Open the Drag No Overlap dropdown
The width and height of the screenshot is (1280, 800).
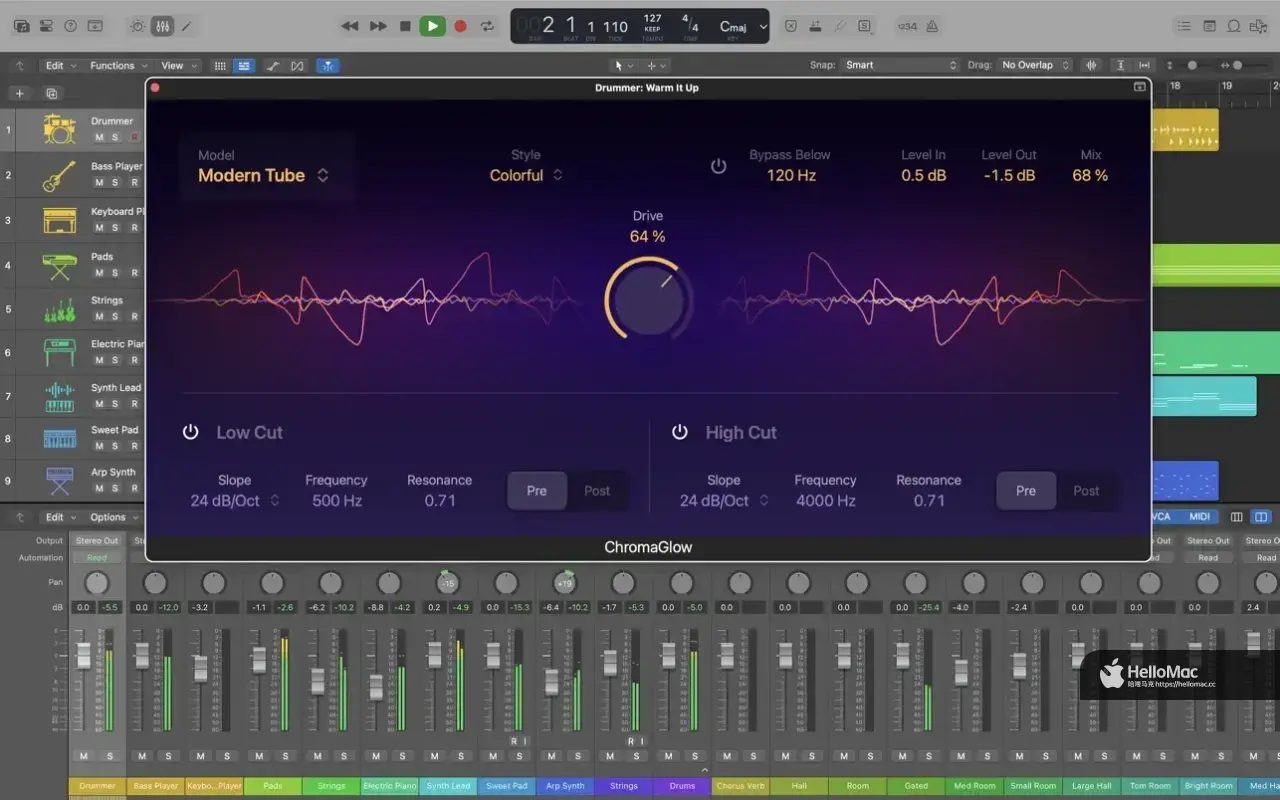(x=1034, y=65)
